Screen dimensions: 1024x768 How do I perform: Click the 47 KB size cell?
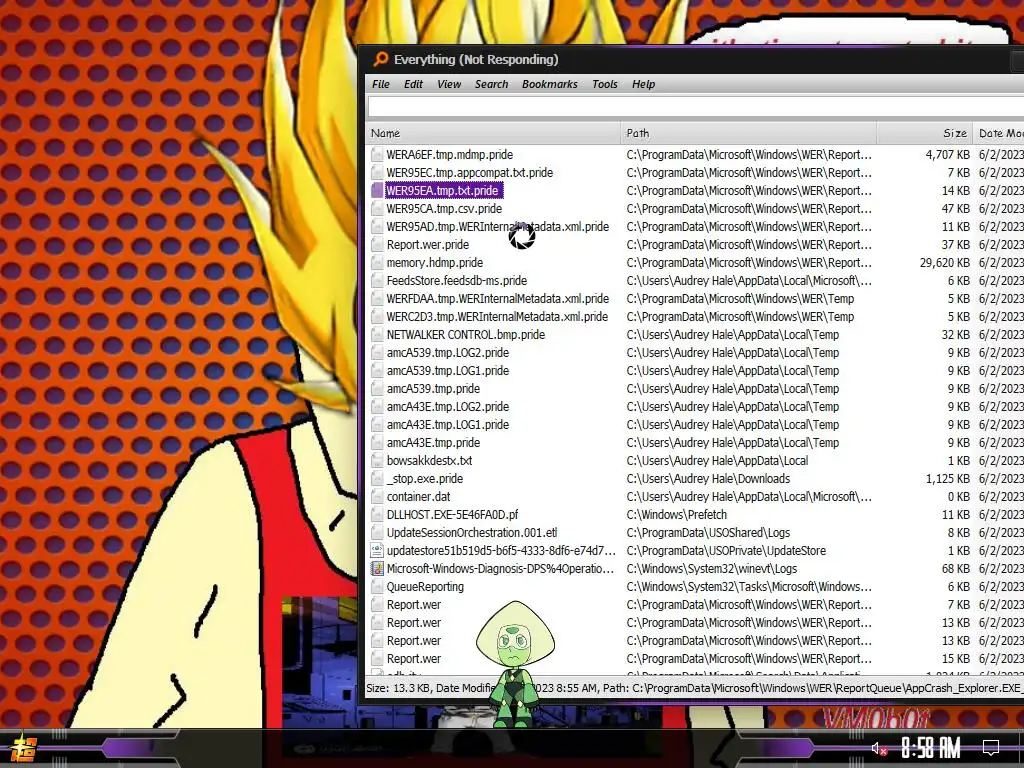click(x=955, y=208)
